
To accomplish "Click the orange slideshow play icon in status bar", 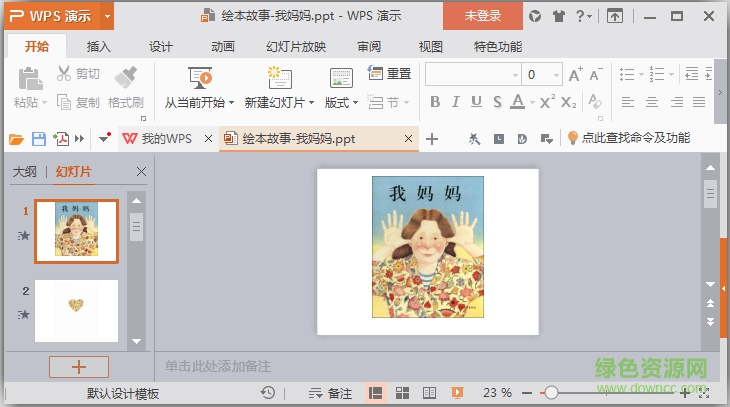I will click(x=457, y=393).
